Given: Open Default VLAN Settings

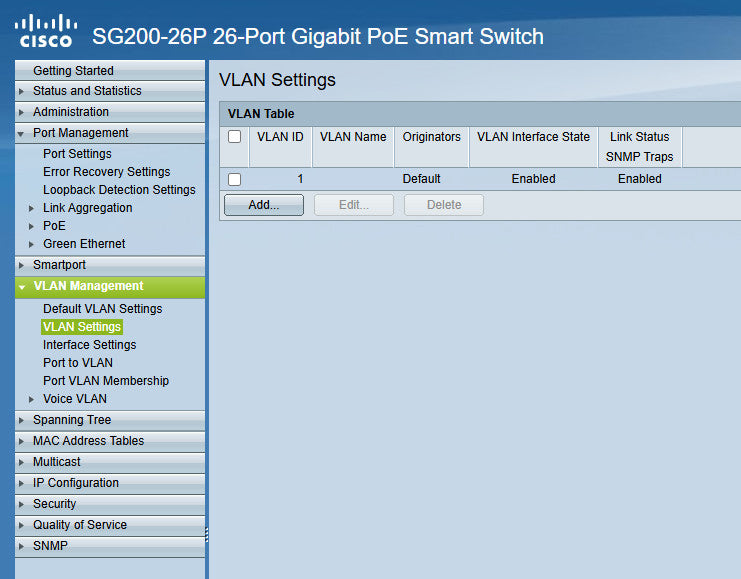Looking at the screenshot, I should pos(103,309).
